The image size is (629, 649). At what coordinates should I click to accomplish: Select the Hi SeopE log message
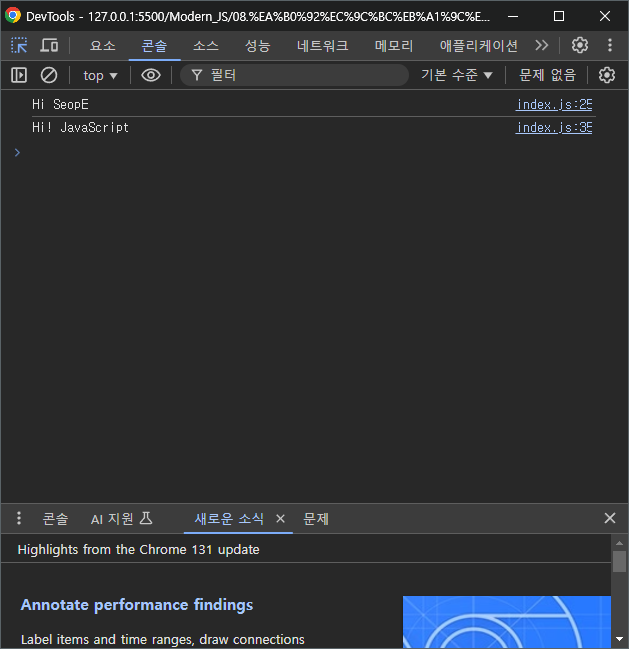(x=60, y=104)
